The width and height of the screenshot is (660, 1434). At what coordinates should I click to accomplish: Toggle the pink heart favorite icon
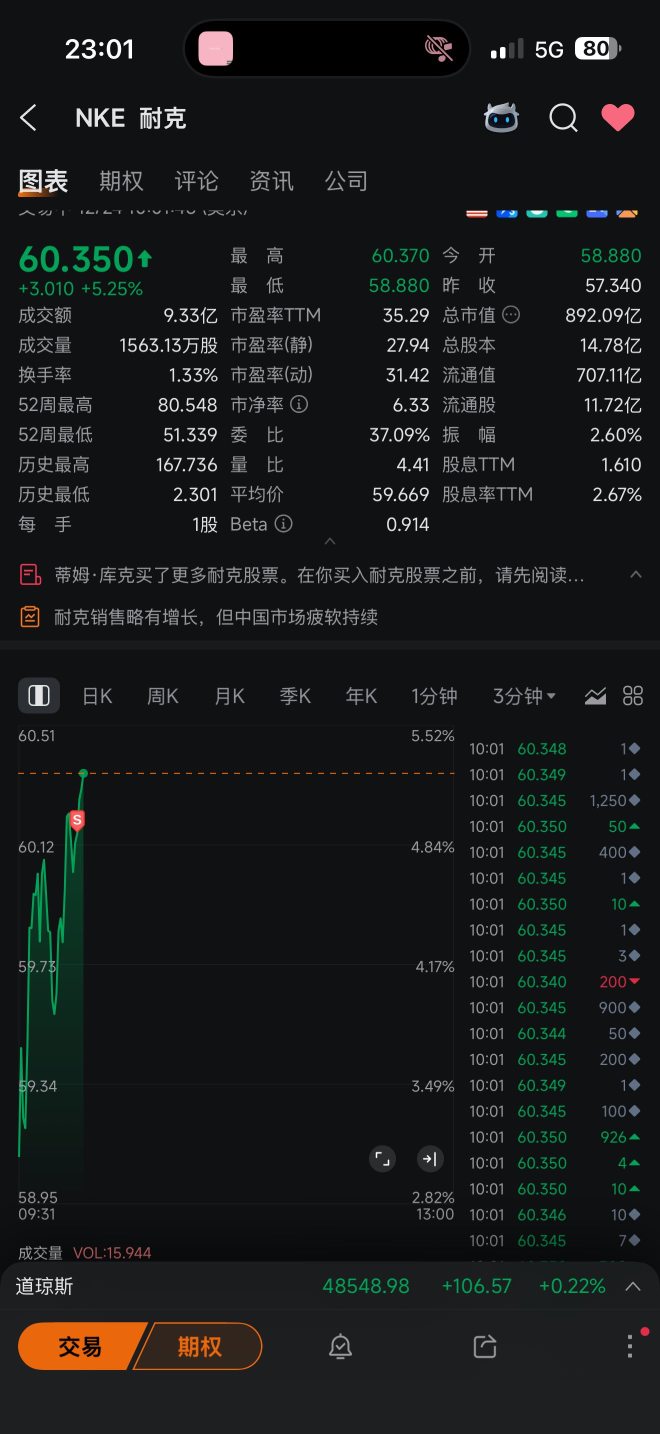click(617, 118)
